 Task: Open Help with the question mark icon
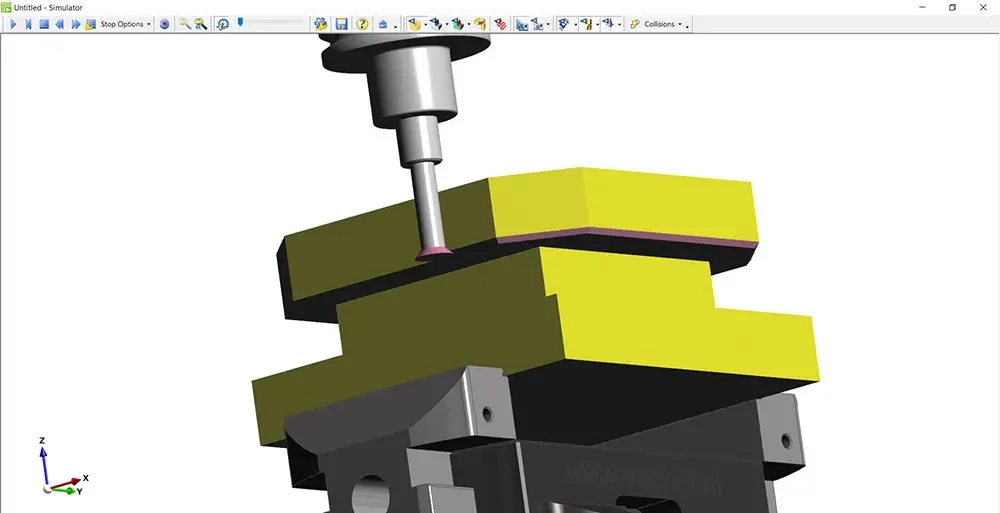[362, 24]
